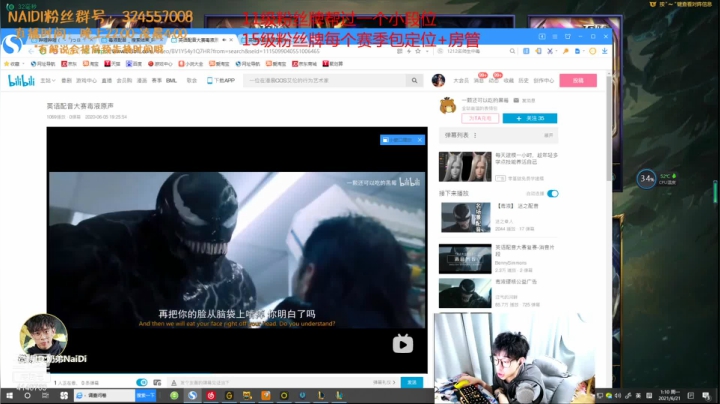
Task: Close the blue mini-window popup on player
Action: 420,140
